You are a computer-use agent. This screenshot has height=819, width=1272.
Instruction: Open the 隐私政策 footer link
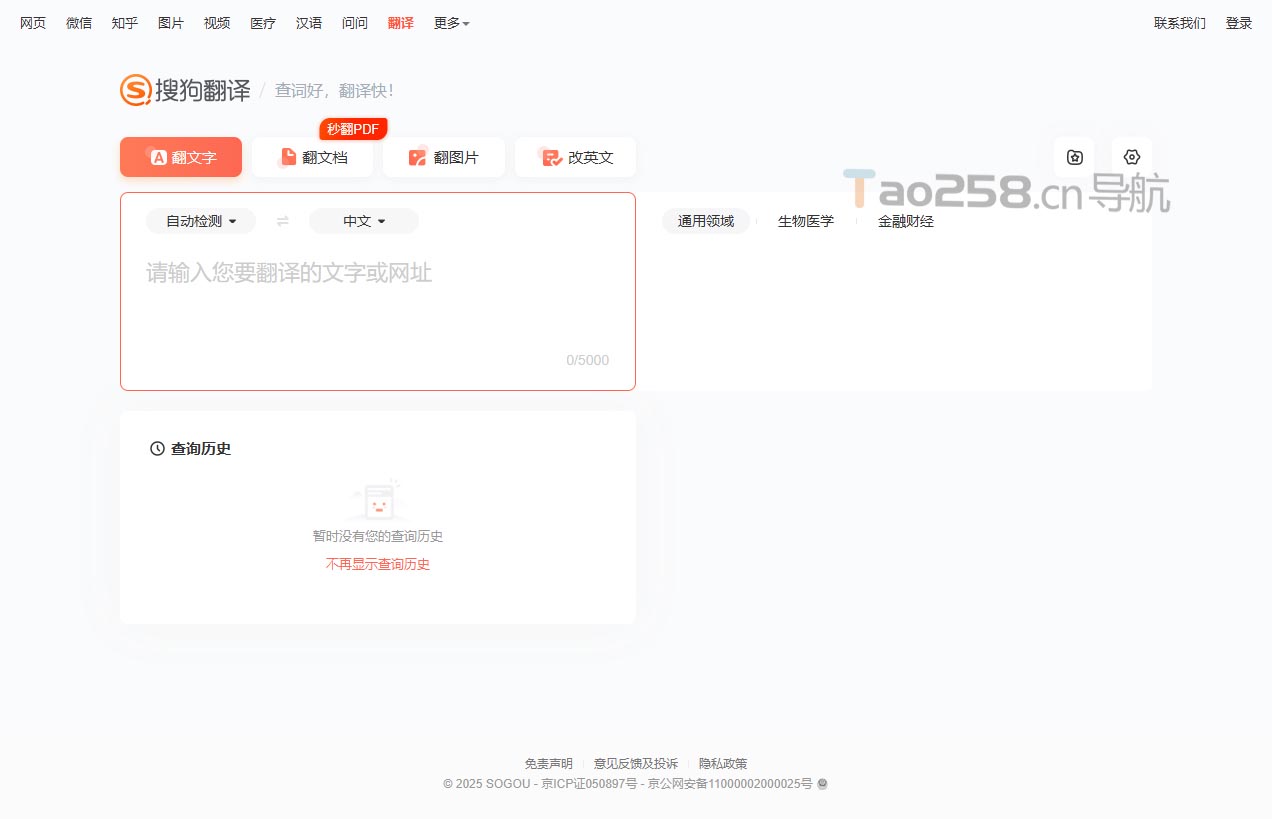click(x=723, y=764)
